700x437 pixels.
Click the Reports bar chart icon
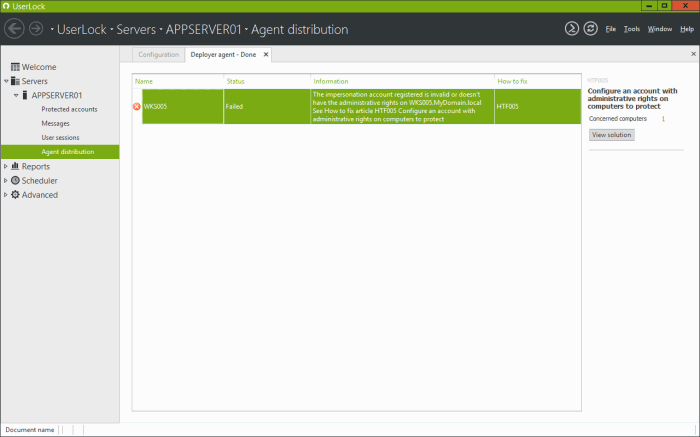(x=15, y=166)
